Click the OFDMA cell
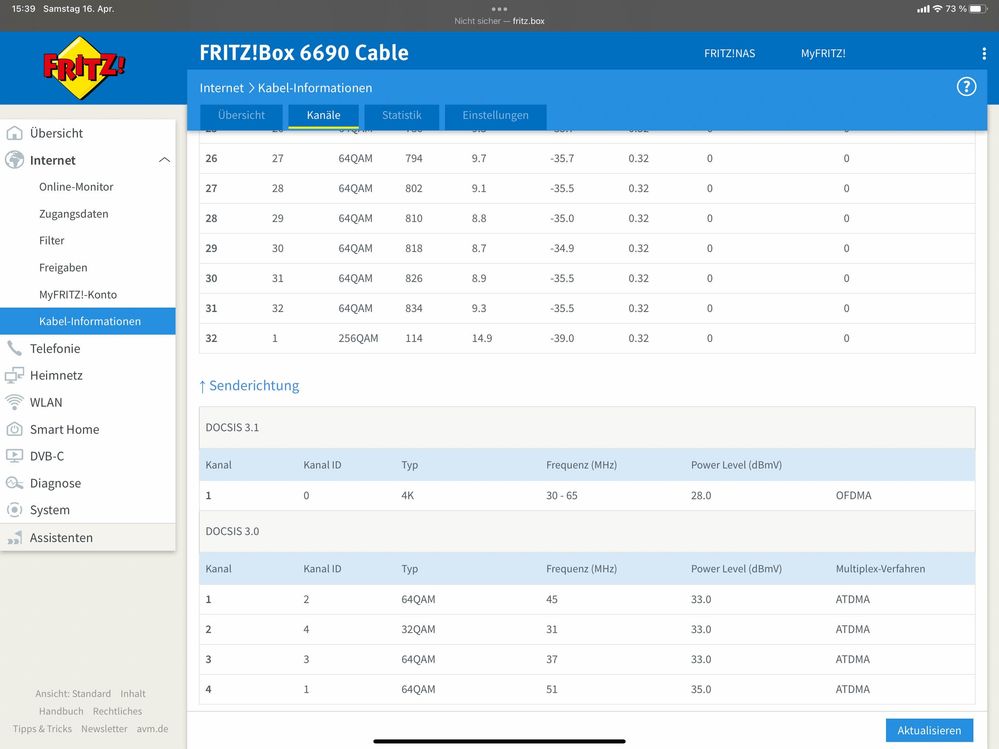999x749 pixels. pos(853,496)
